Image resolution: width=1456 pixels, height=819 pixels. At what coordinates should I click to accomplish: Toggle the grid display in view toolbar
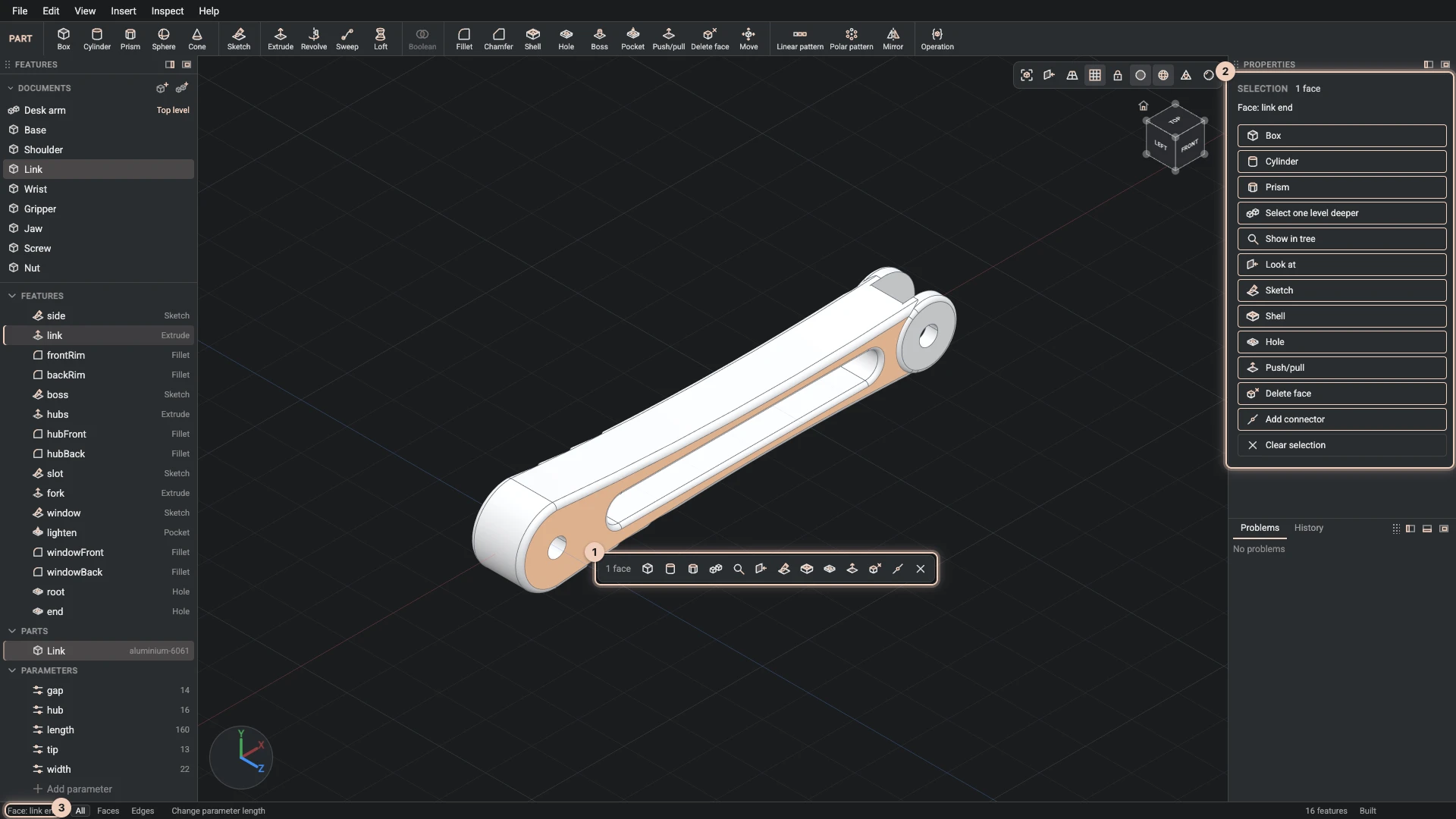coord(1095,75)
